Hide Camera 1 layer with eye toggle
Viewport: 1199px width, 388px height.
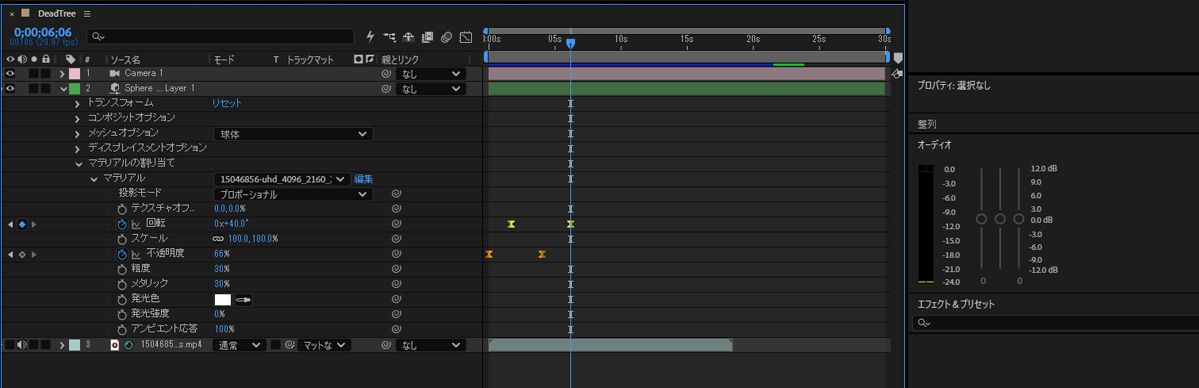pyautogui.click(x=10, y=73)
